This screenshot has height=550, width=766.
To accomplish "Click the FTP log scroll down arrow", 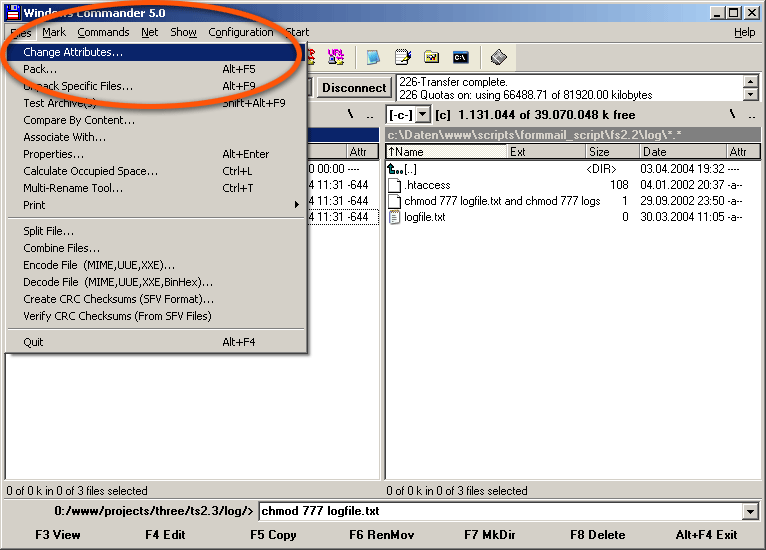I will click(750, 94).
